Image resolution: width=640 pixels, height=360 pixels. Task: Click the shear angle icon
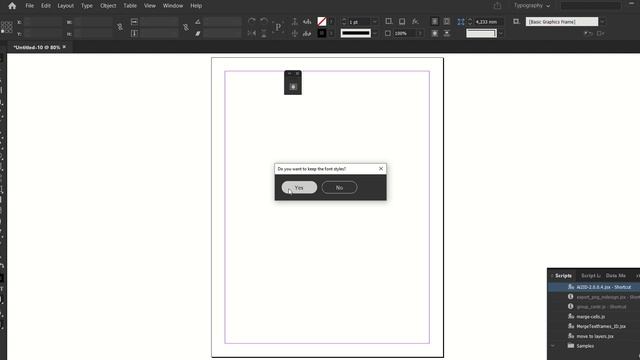coord(198,33)
